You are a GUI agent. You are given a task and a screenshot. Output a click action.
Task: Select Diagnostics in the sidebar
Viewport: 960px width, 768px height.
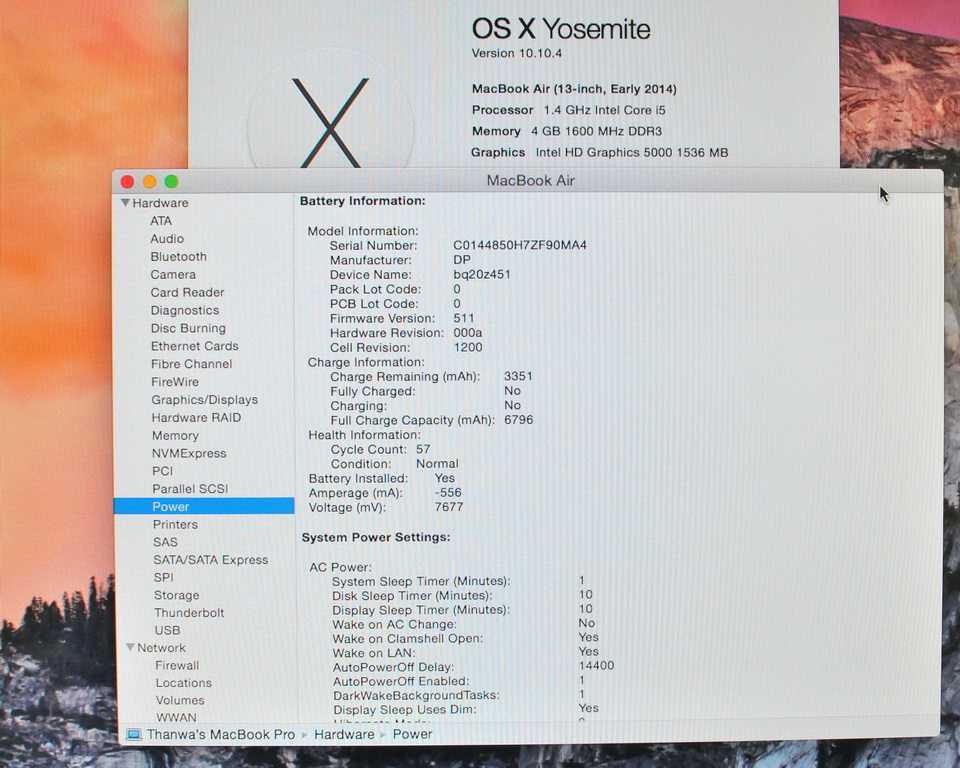[185, 310]
